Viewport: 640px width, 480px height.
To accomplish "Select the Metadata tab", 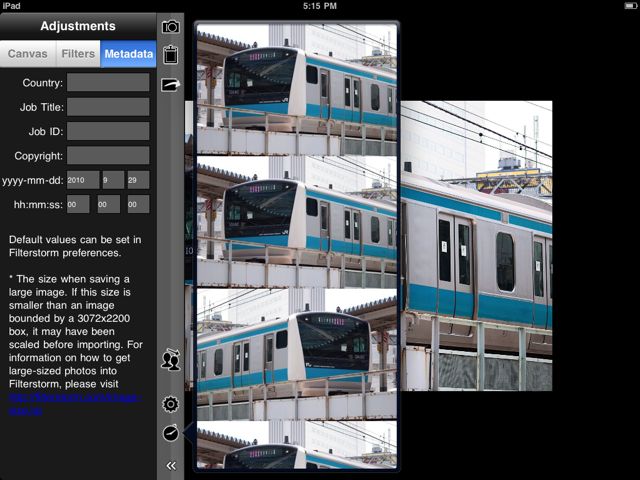I will click(x=129, y=53).
